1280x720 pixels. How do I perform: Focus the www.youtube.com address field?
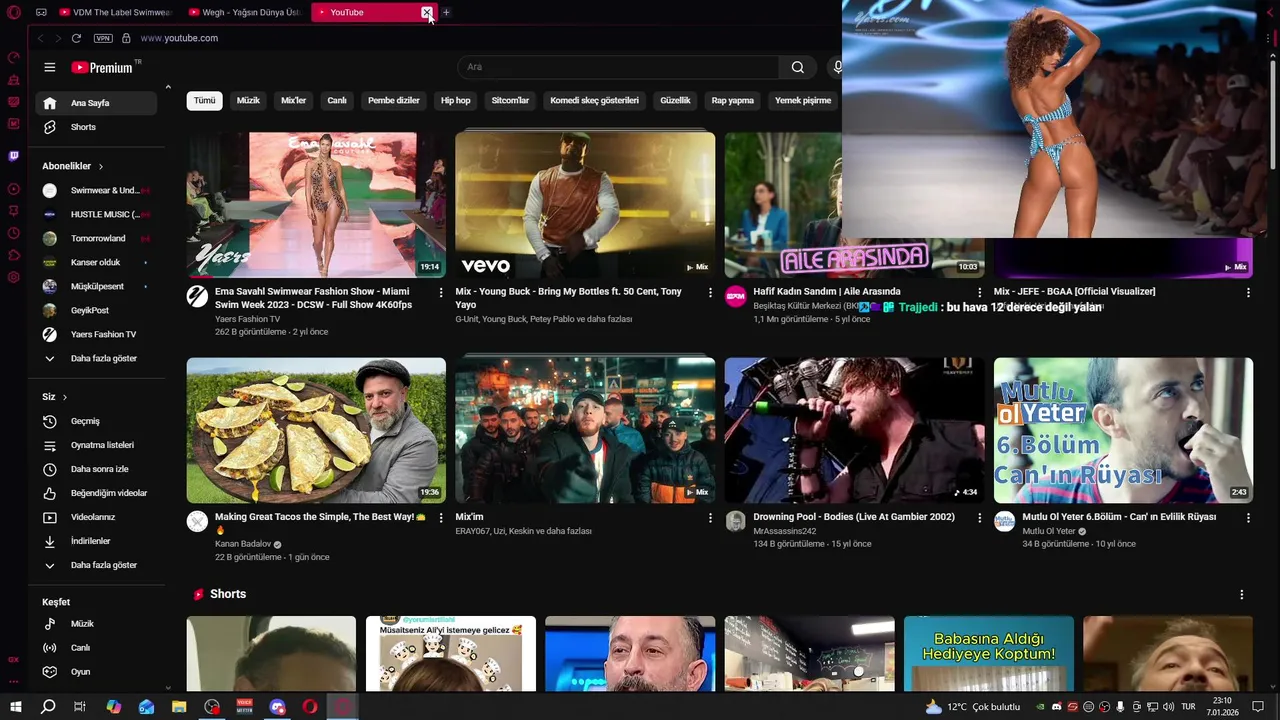(x=179, y=38)
